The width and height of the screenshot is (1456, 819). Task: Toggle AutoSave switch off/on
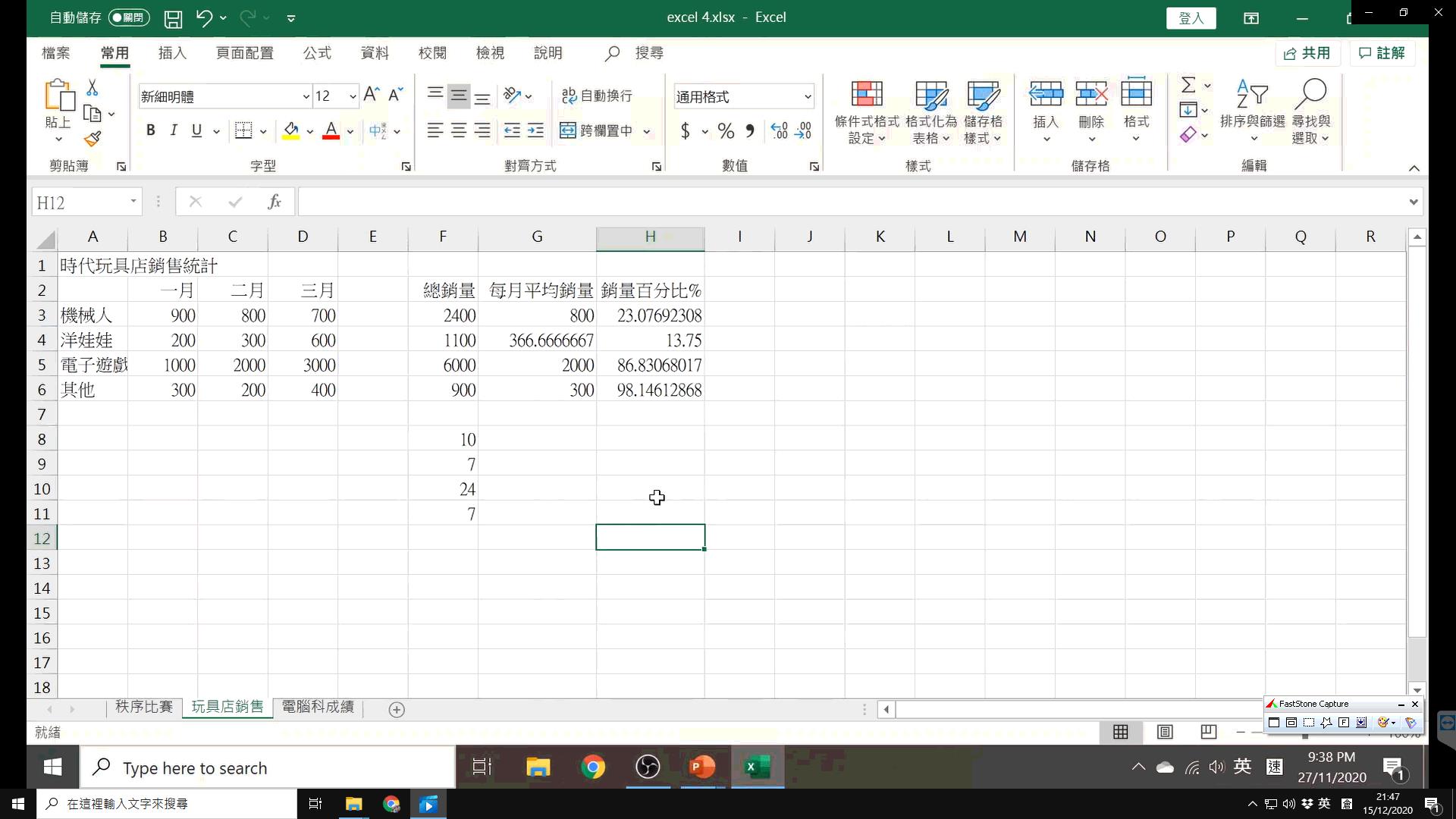point(130,17)
